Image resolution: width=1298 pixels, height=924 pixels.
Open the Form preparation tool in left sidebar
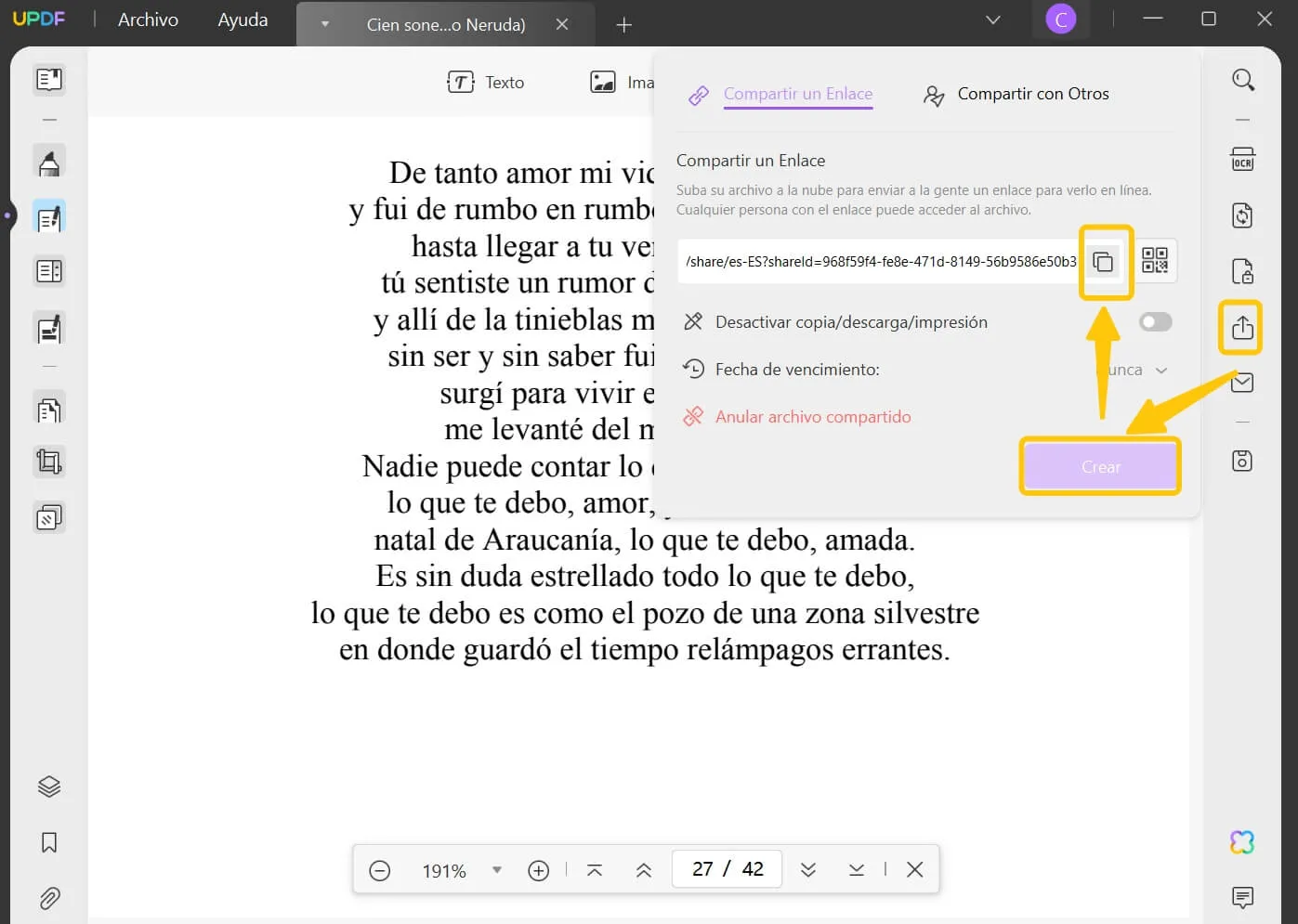pos(49,271)
